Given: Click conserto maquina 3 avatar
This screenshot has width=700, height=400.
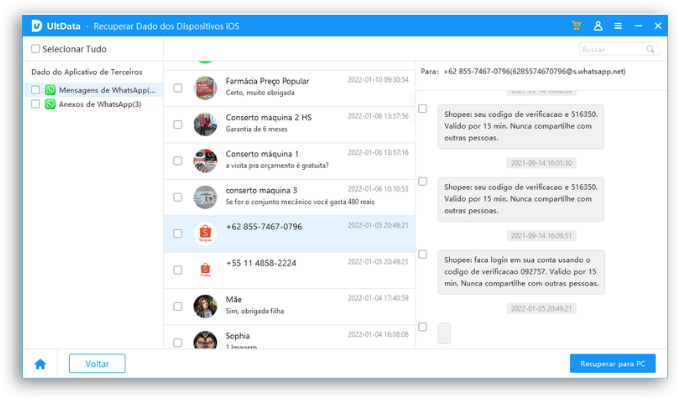Looking at the screenshot, I should tap(205, 197).
